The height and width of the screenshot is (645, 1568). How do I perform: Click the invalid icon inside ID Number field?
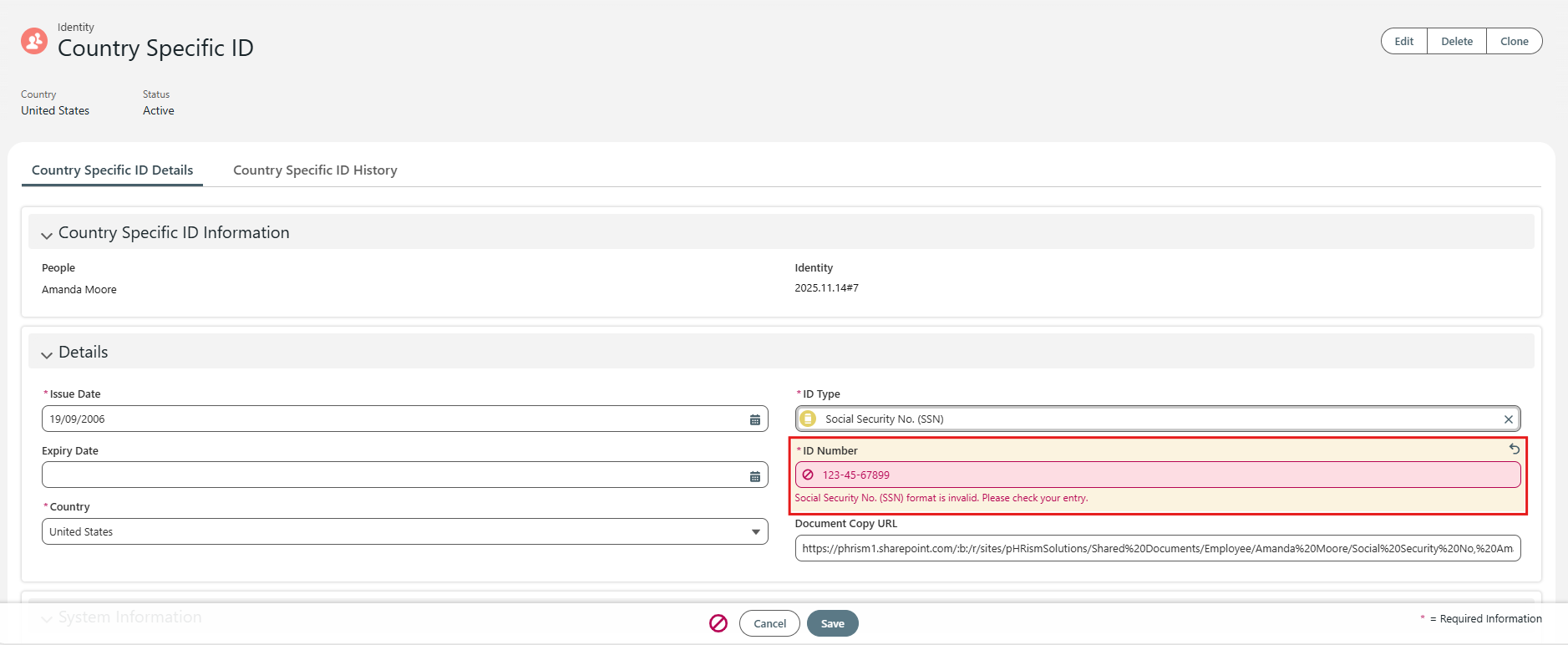point(808,475)
